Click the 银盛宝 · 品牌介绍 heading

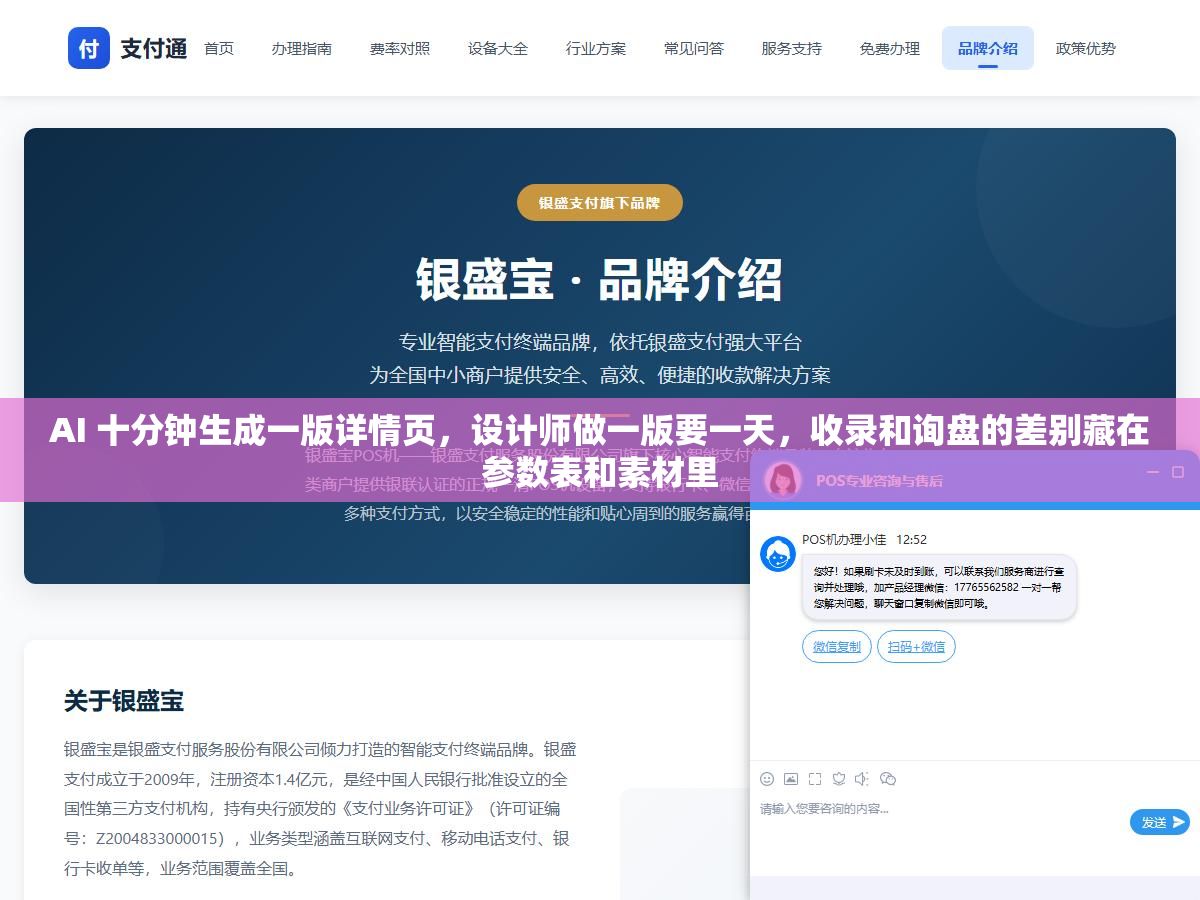pos(599,280)
